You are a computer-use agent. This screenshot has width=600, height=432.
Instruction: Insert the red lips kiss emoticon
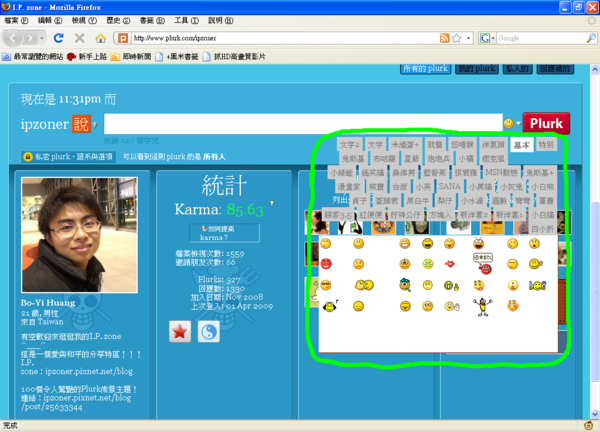450,264
